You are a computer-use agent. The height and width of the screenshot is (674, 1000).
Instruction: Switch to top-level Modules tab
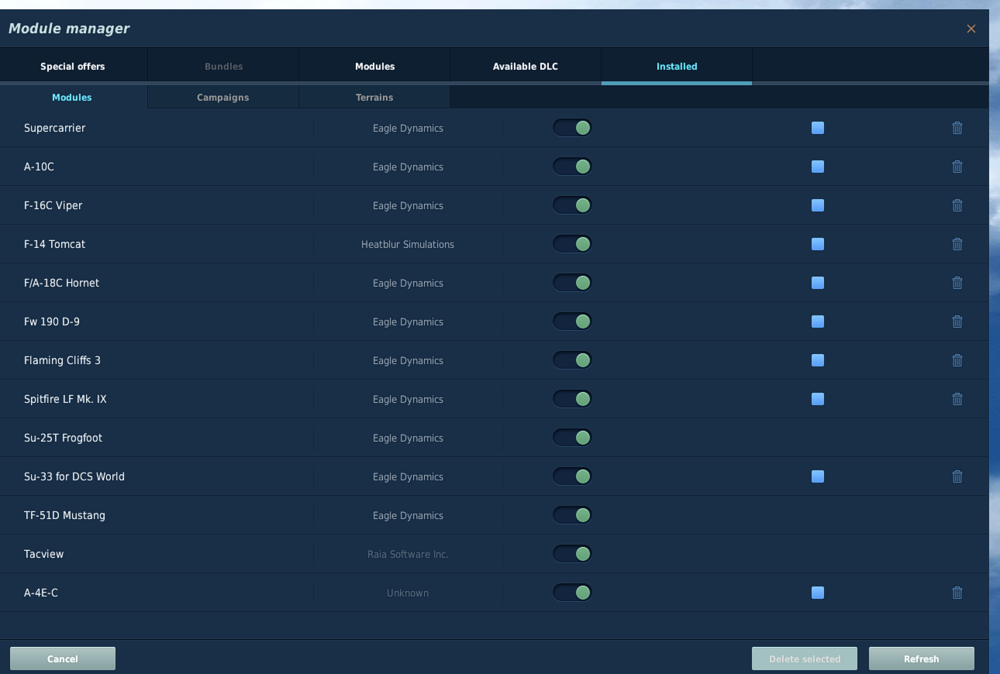click(374, 66)
